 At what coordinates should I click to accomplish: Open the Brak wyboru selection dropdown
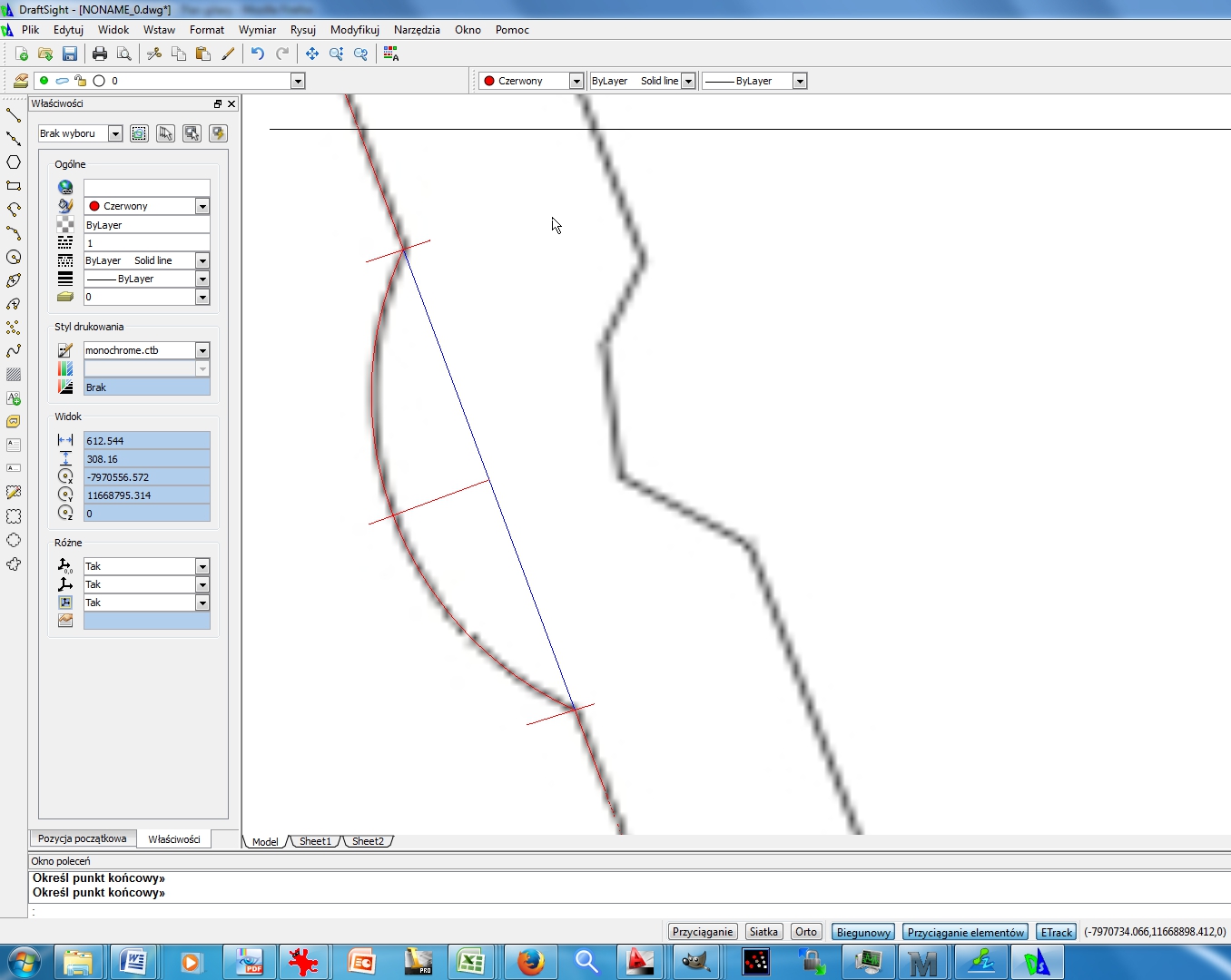[115, 133]
